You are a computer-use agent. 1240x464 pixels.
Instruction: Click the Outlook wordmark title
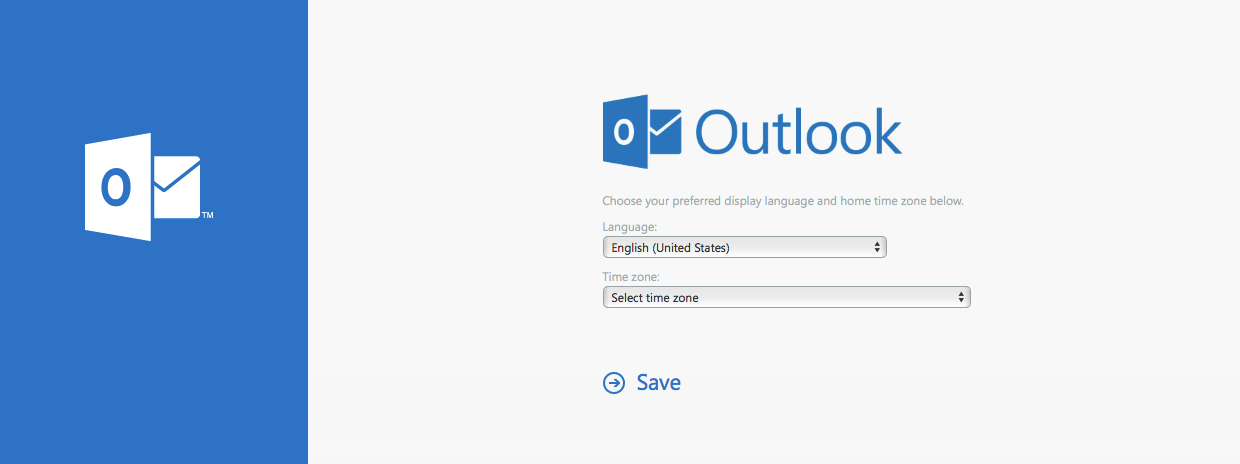(798, 132)
